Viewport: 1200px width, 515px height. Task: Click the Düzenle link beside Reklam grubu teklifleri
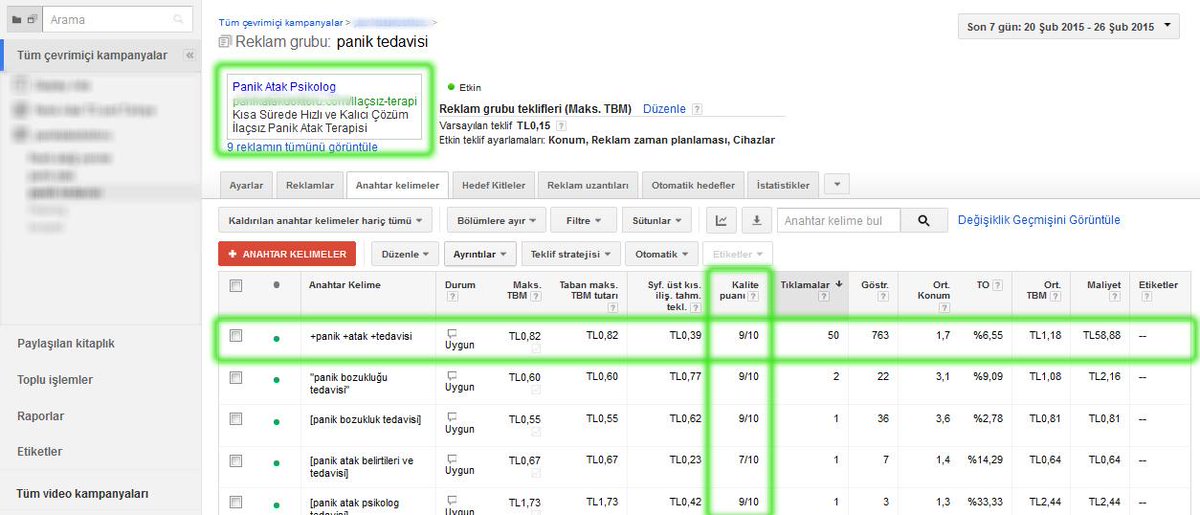(x=664, y=108)
